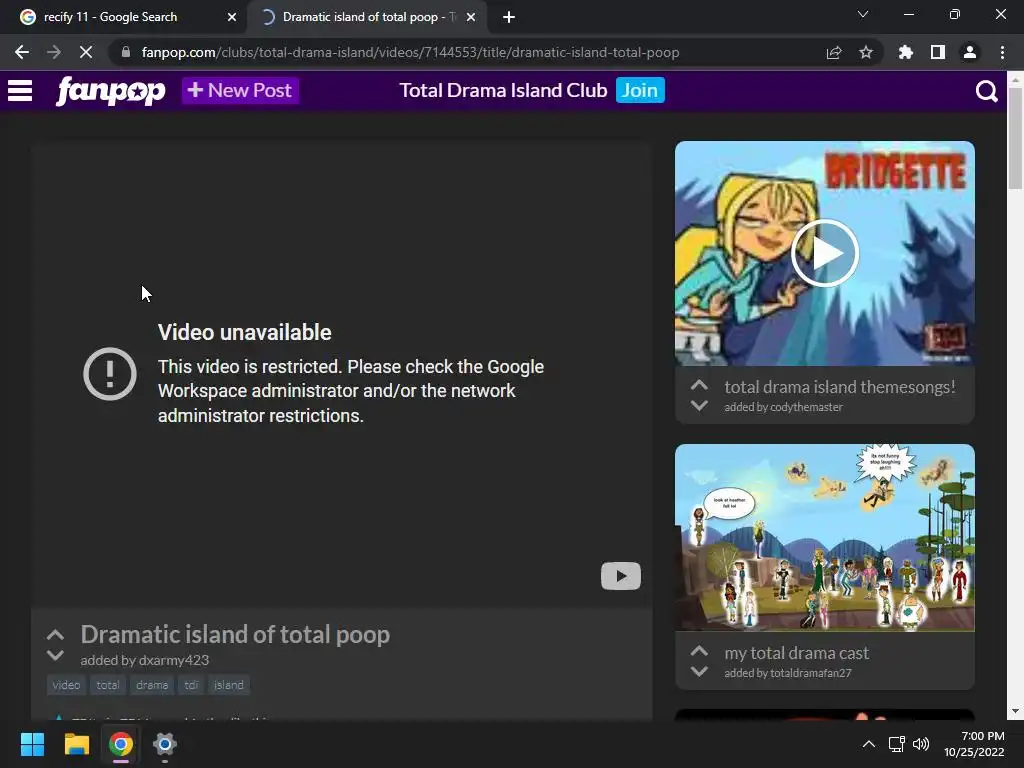Downvote my total drama cast
Image resolution: width=1024 pixels, height=768 pixels.
tap(699, 671)
